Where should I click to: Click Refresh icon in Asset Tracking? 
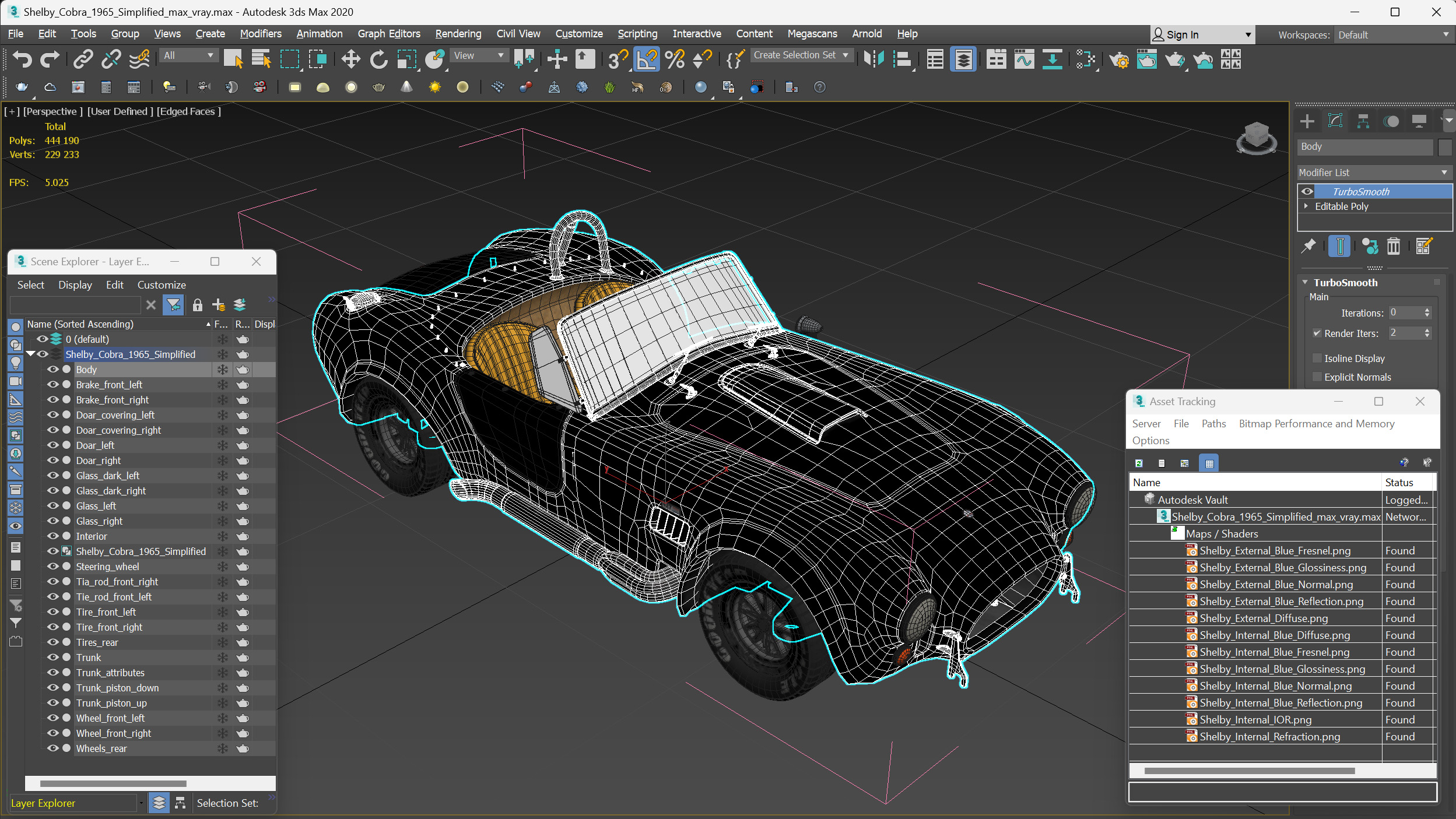click(1139, 463)
